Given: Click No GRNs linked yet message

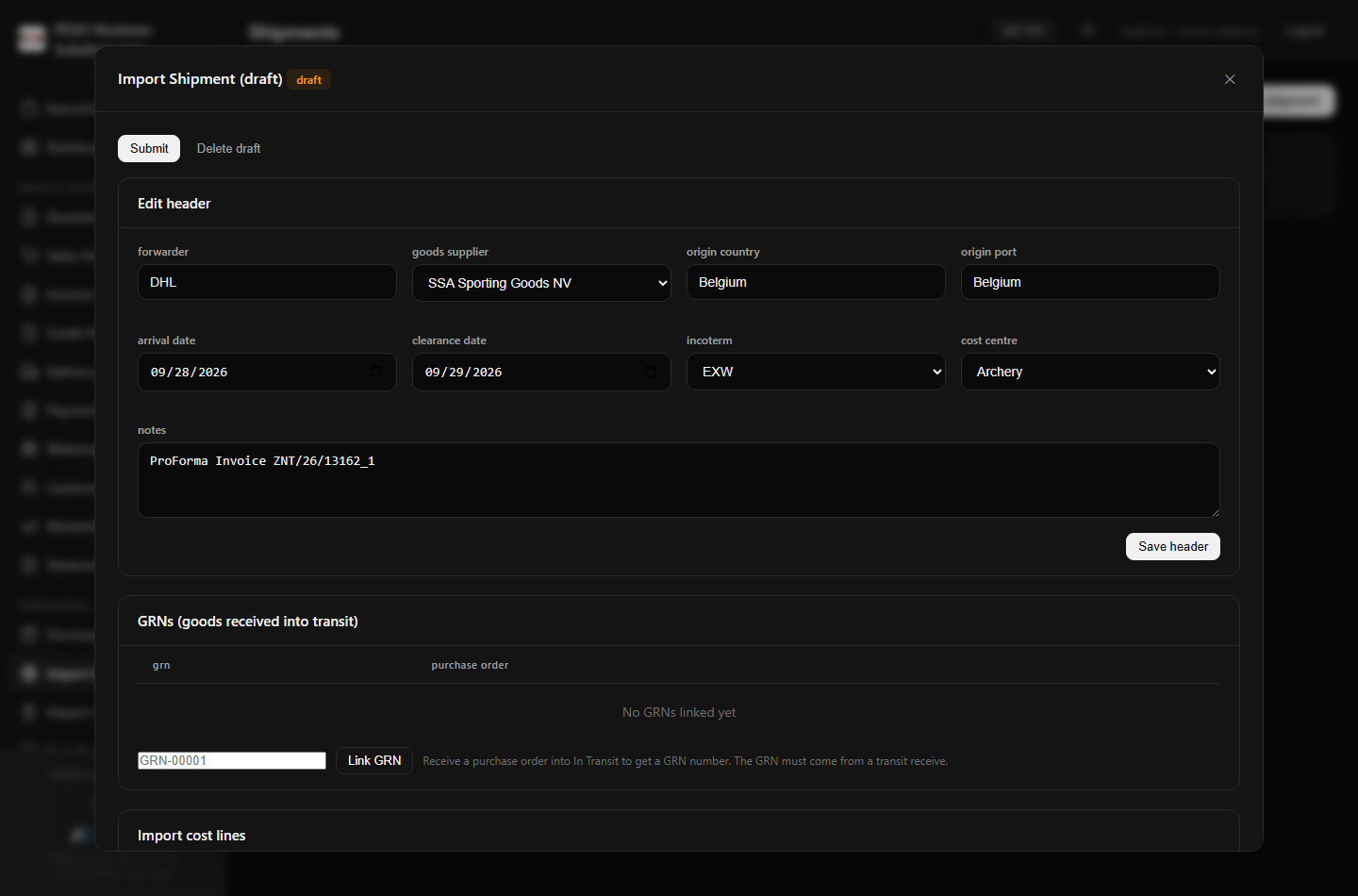Looking at the screenshot, I should (679, 712).
